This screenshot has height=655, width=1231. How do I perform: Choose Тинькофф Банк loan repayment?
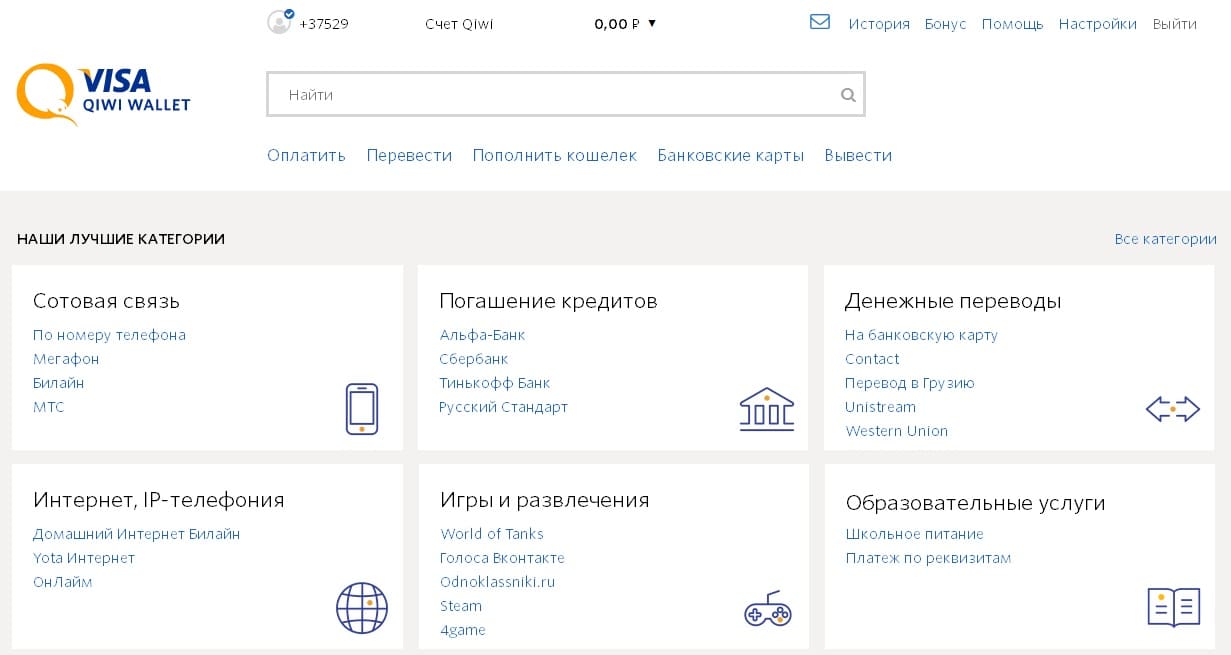tap(495, 383)
